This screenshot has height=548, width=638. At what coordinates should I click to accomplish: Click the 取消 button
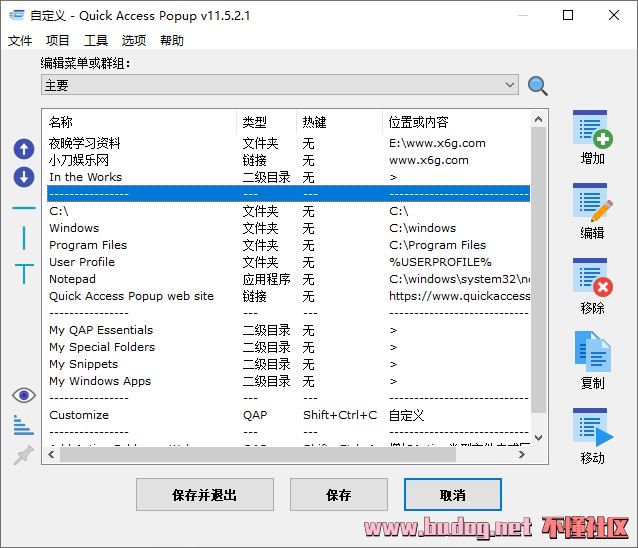pyautogui.click(x=452, y=494)
